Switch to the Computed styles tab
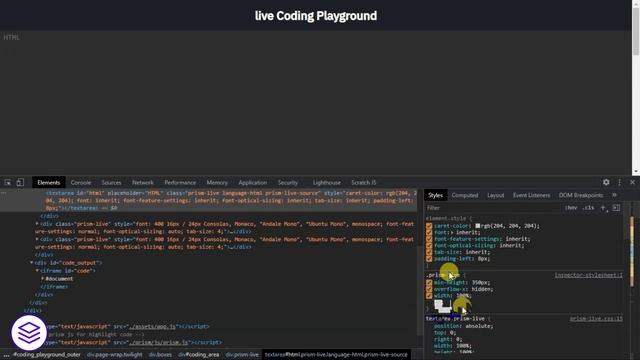Viewport: 640px width, 360px height. tap(464, 195)
